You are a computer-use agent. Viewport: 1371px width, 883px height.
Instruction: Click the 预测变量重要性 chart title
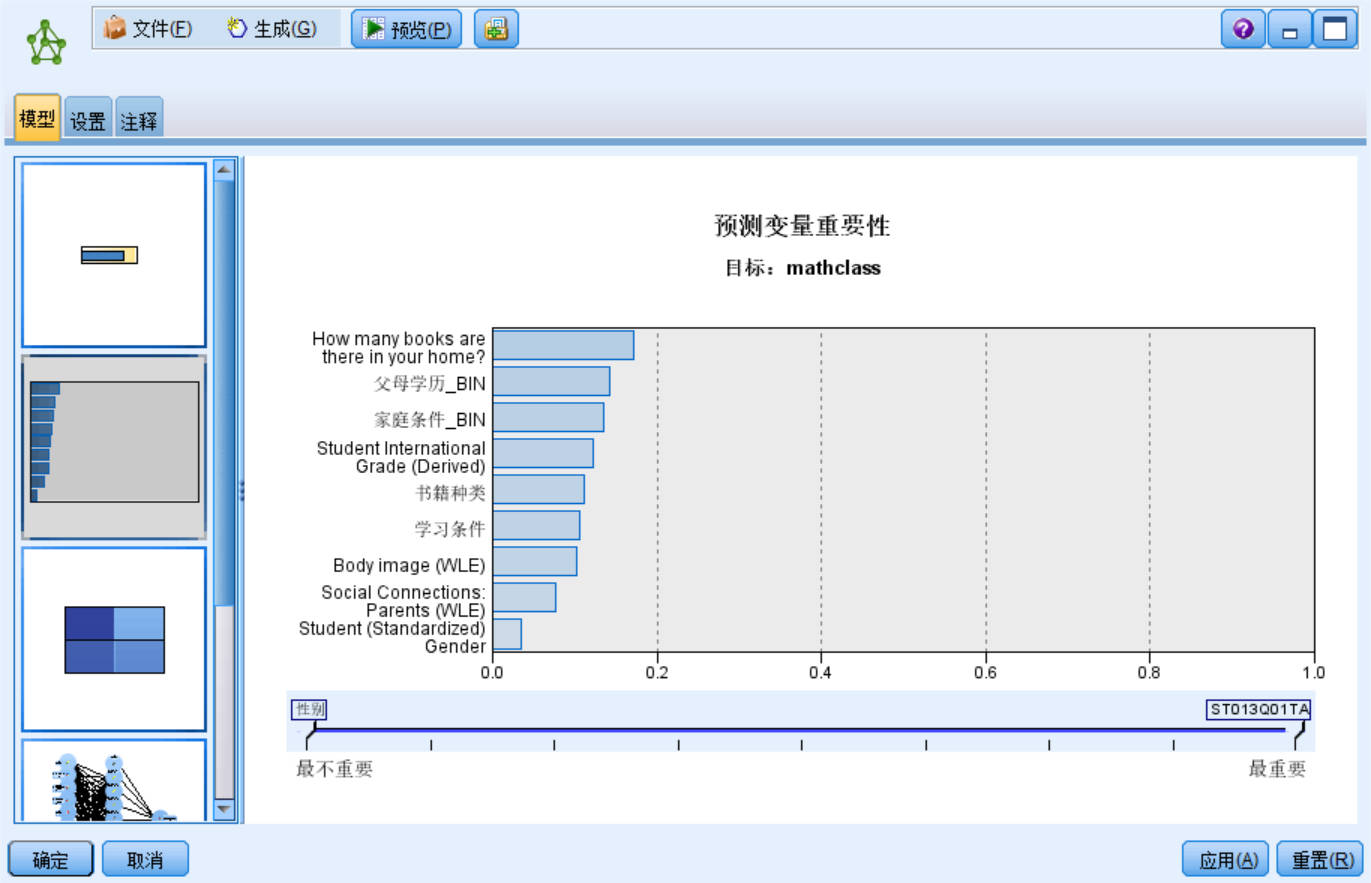tap(802, 226)
